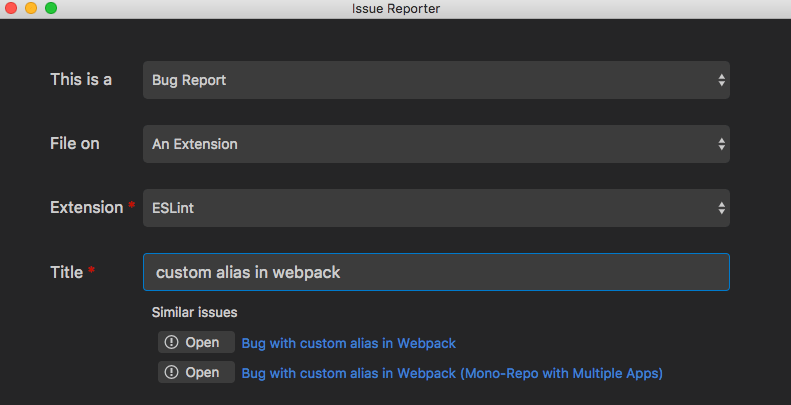This screenshot has height=405, width=791.
Task: Open 'Bug with custom alias in Webpack' issue link
Action: pyautogui.click(x=348, y=343)
